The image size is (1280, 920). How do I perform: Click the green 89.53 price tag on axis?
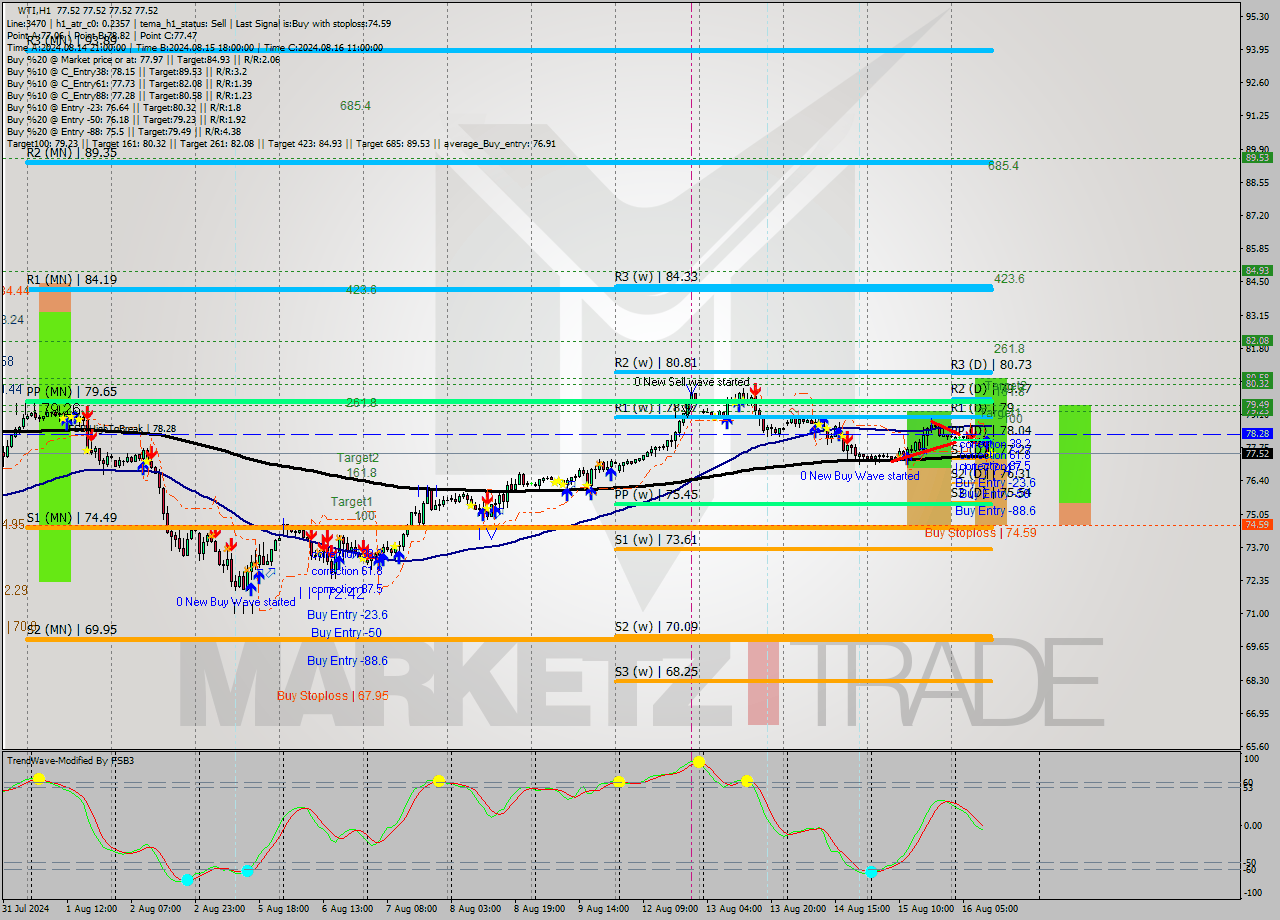click(1257, 157)
